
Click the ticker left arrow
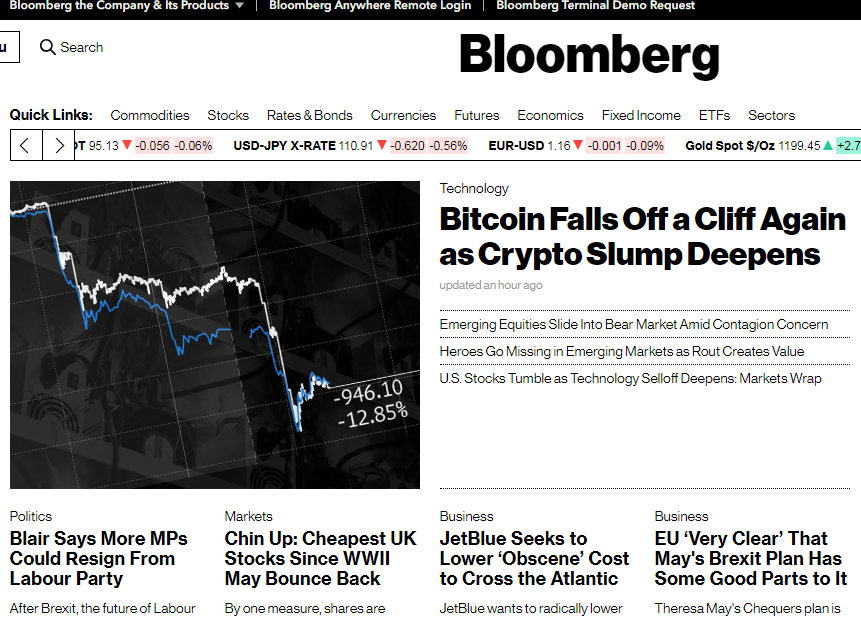pos(25,145)
